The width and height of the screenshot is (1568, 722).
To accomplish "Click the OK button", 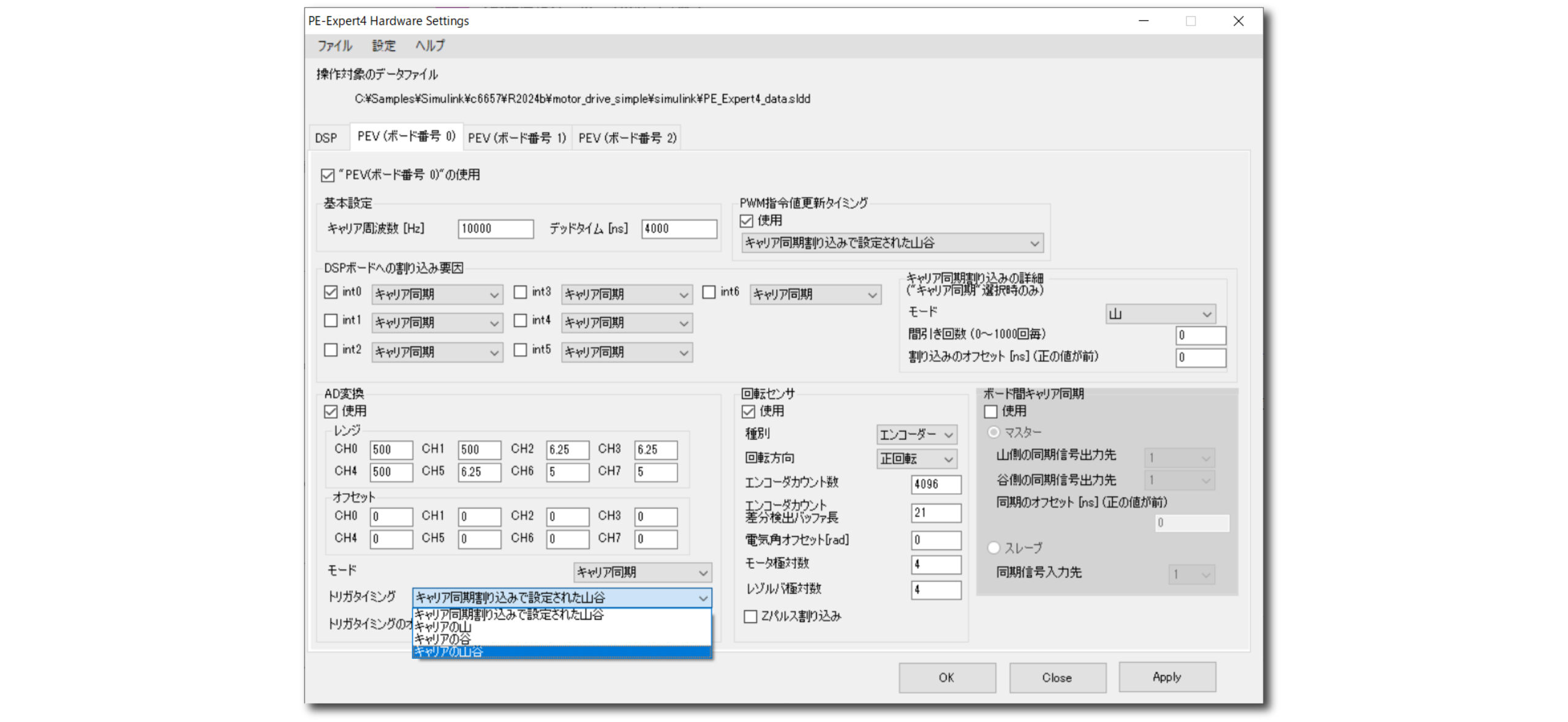I will (946, 677).
